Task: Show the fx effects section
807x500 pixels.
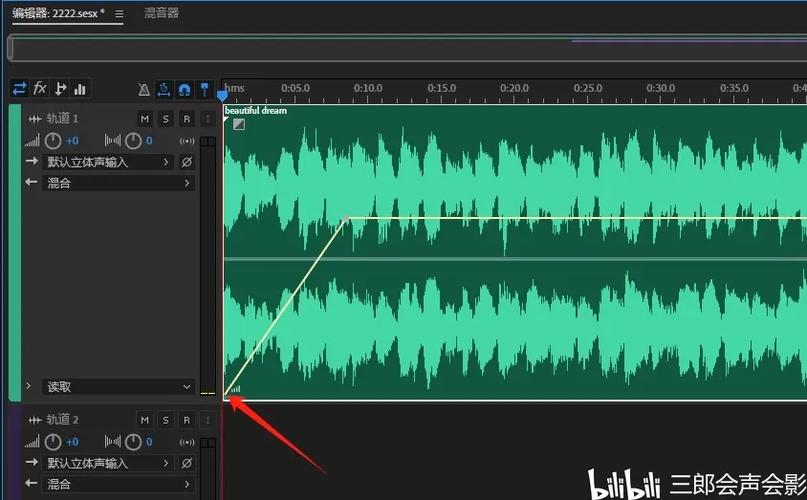Action: [40, 89]
